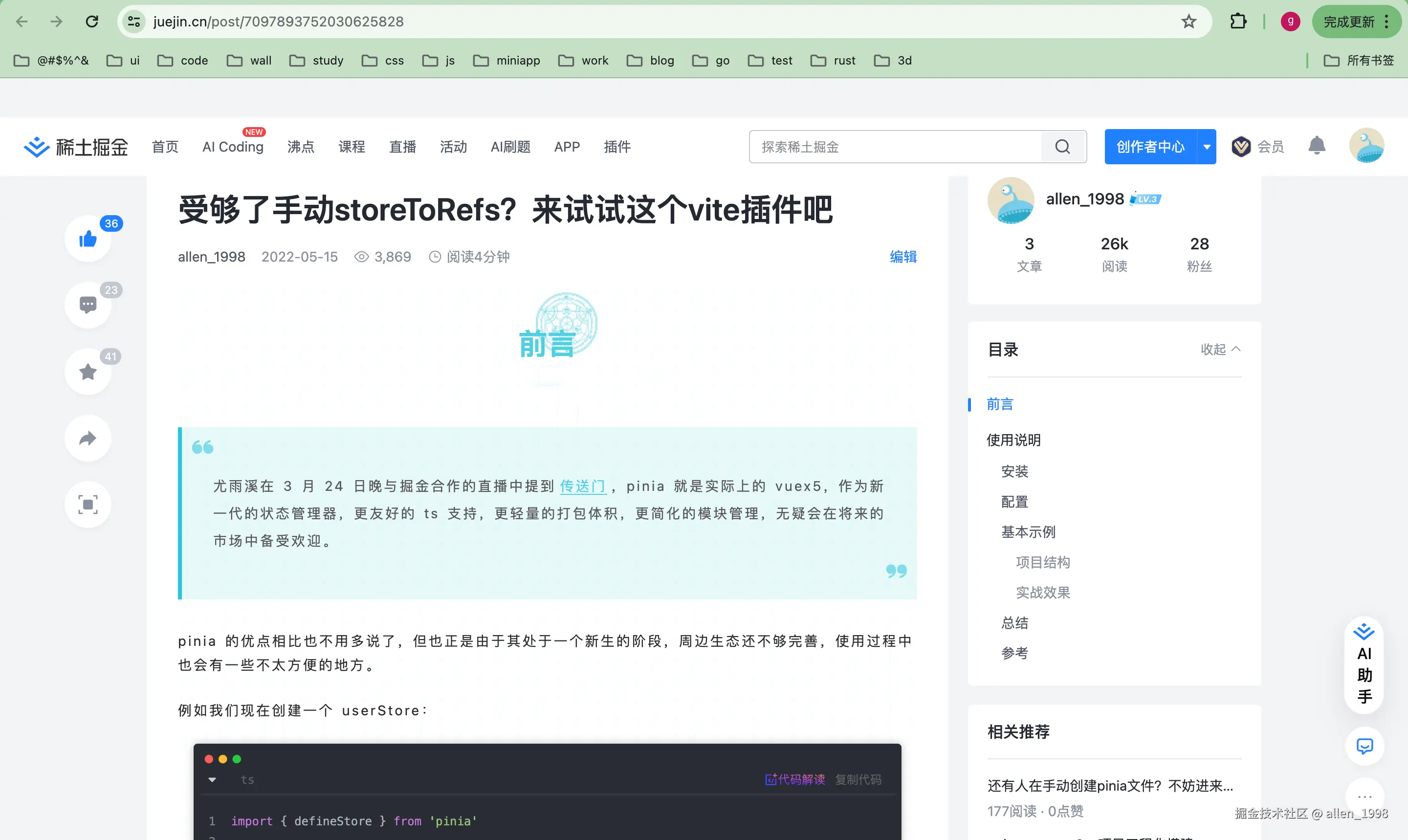Image resolution: width=1408 pixels, height=840 pixels.
Task: Open the 创作者中心 dropdown arrow
Action: click(x=1207, y=147)
